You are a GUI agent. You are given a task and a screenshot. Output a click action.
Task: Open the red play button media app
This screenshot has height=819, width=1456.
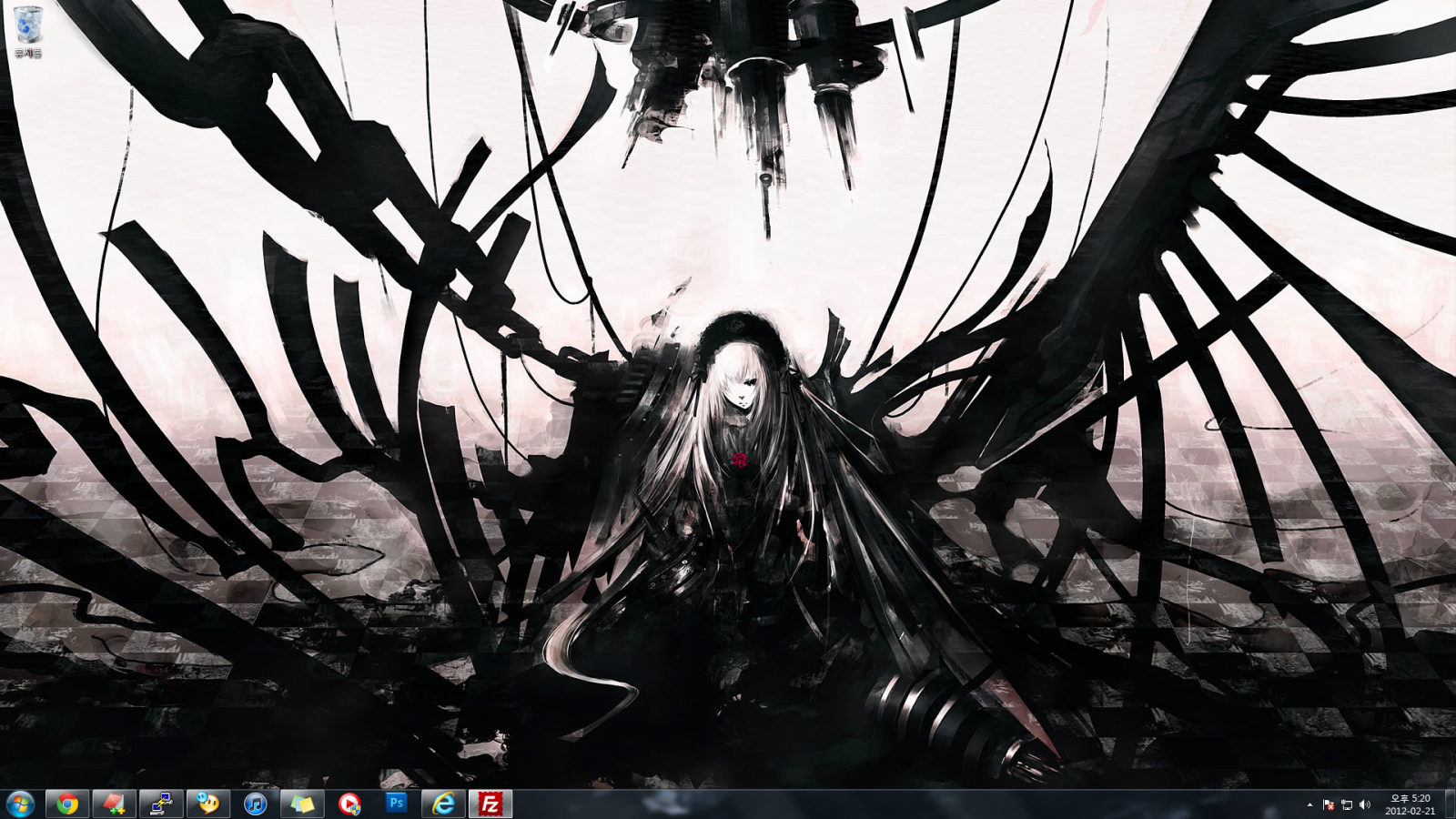[x=349, y=804]
